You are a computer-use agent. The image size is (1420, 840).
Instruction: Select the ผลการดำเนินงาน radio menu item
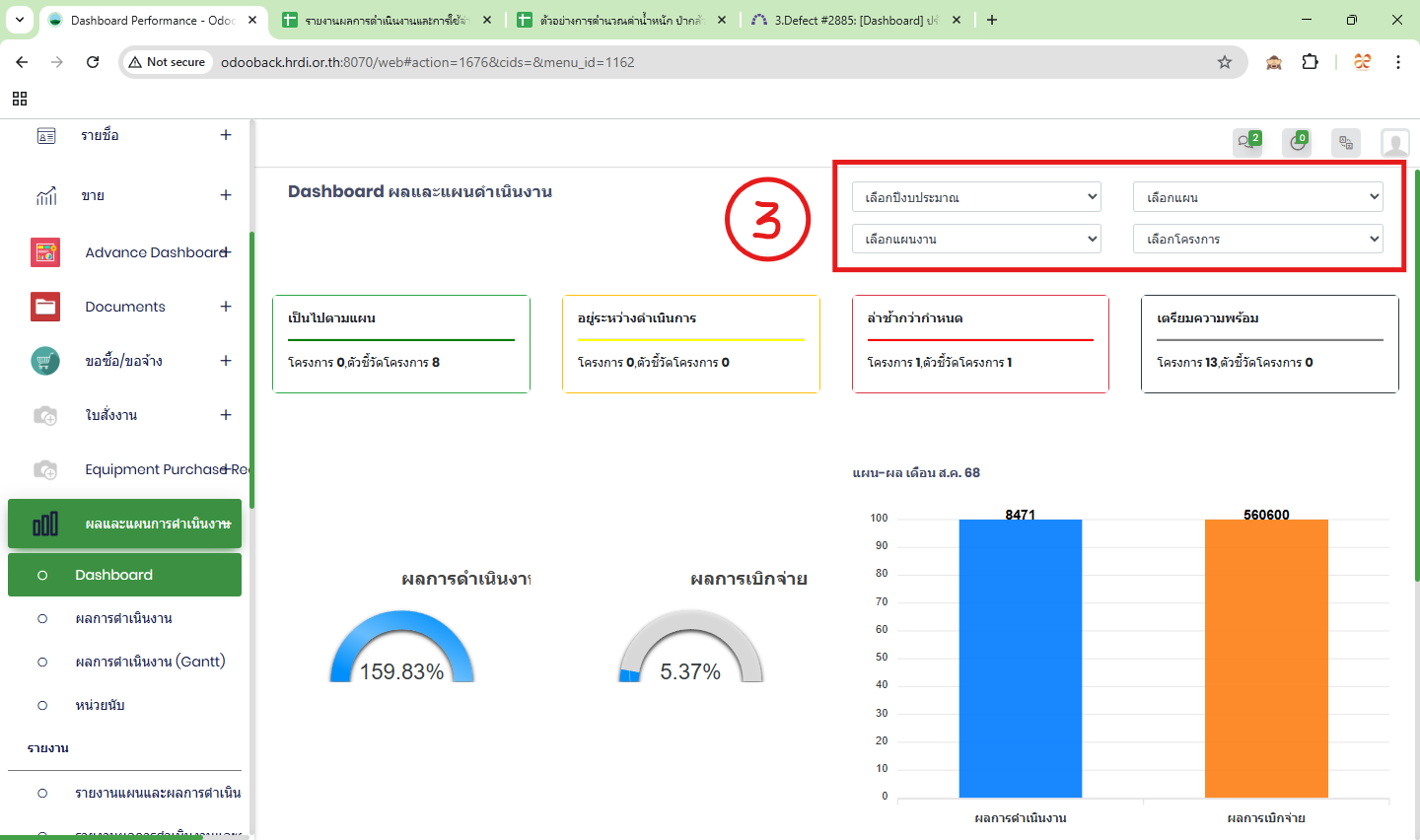point(123,618)
